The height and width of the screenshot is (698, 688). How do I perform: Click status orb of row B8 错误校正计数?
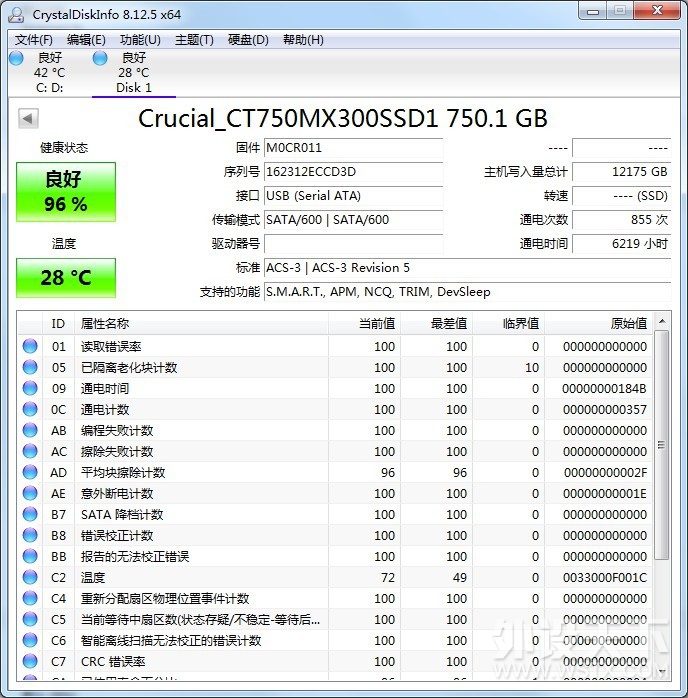tap(30, 535)
